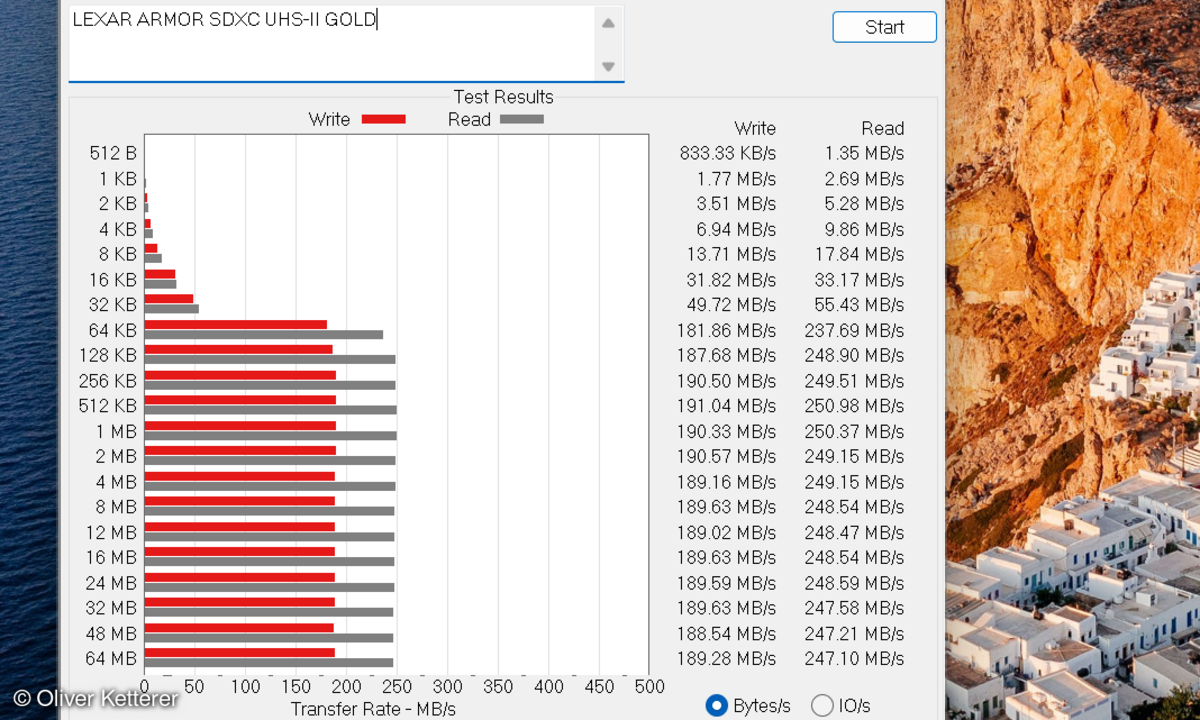
Task: Select the 64 MB row label
Action: 112,658
